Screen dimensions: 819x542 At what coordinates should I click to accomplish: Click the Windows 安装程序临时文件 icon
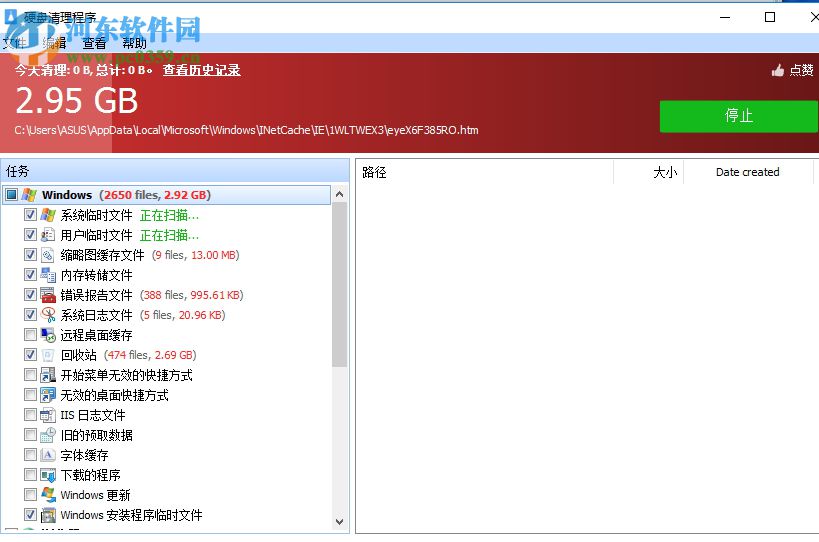[48, 515]
